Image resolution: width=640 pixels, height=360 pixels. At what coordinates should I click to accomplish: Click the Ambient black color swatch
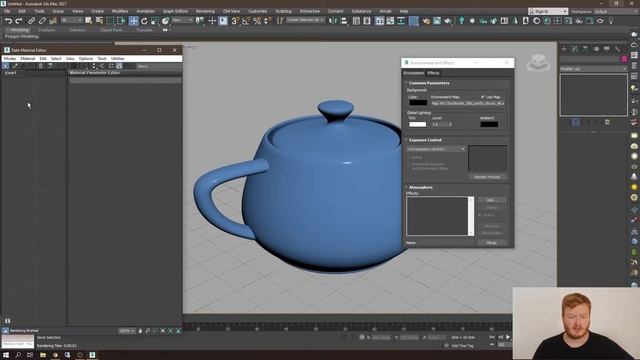(489, 124)
